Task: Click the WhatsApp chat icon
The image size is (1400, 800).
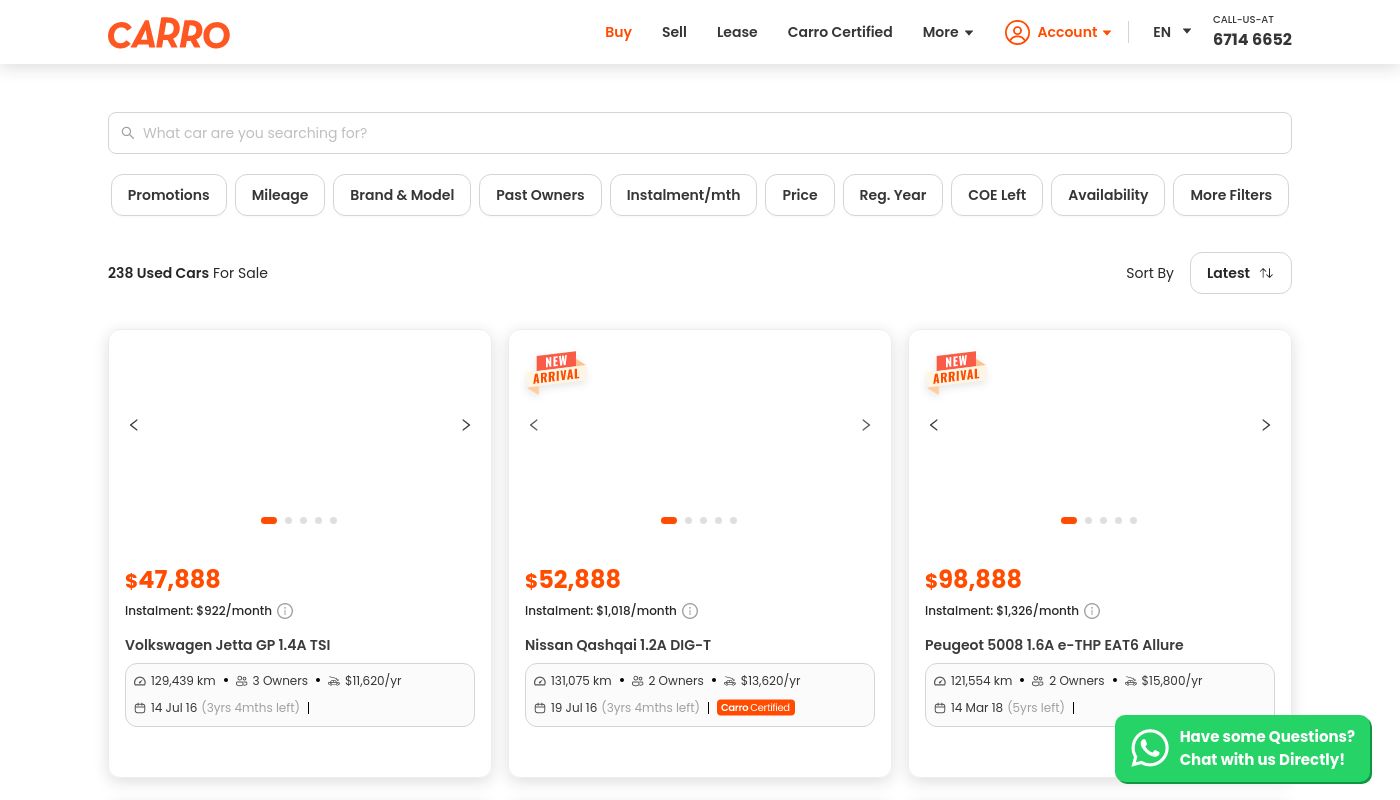Action: point(1150,748)
